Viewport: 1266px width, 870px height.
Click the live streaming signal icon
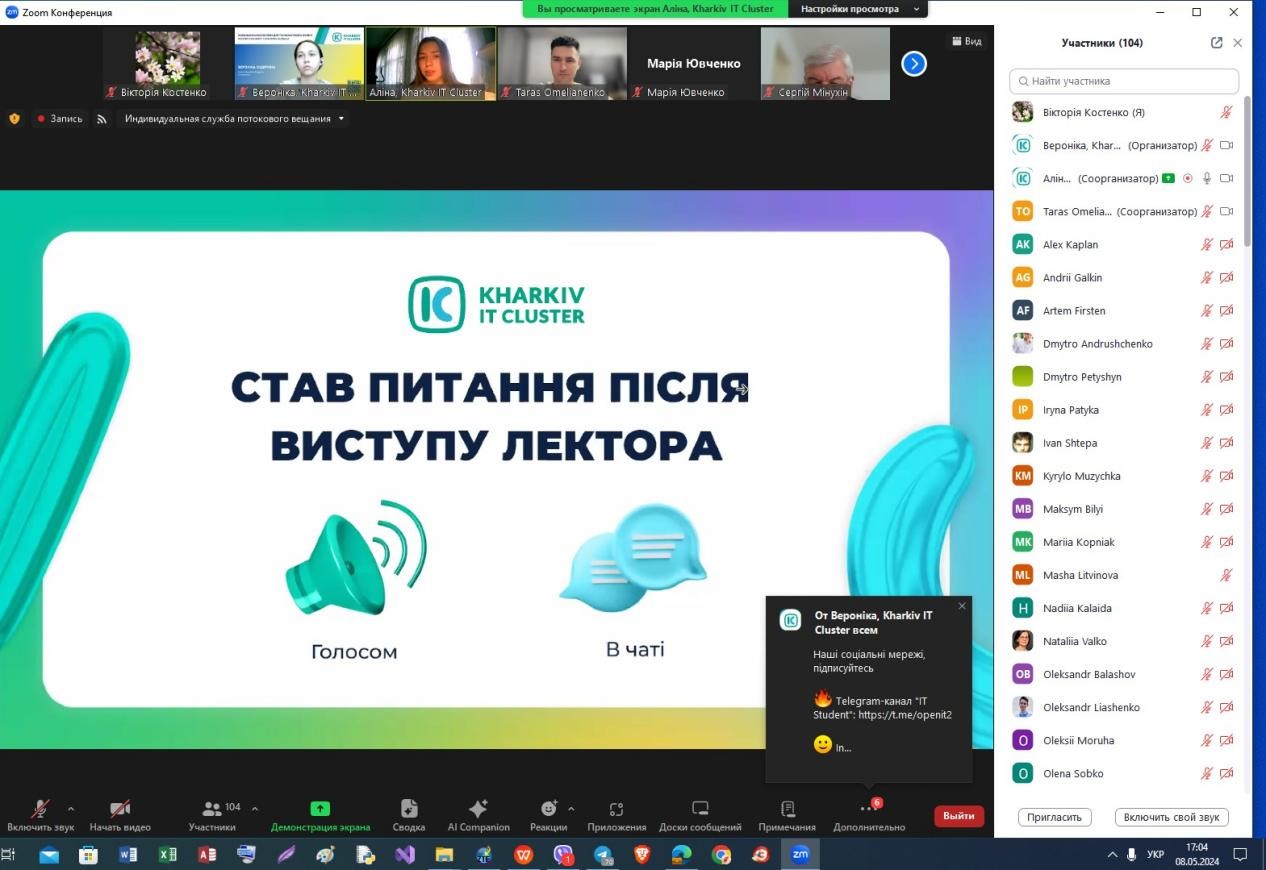tap(101, 118)
